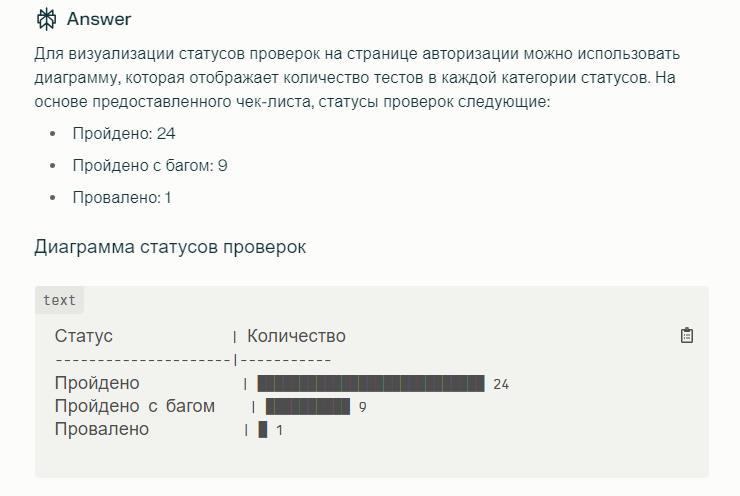
Task: Click the 'Пройдено с багом' chart row label
Action: [135, 406]
